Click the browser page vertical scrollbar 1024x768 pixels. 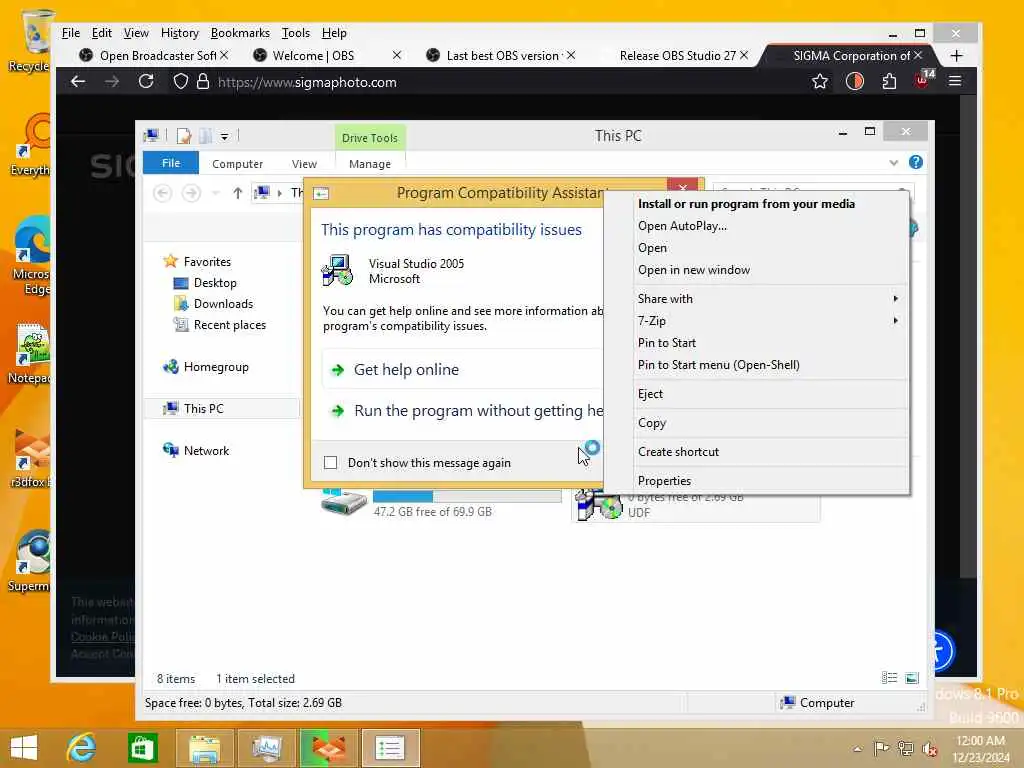click(968, 337)
